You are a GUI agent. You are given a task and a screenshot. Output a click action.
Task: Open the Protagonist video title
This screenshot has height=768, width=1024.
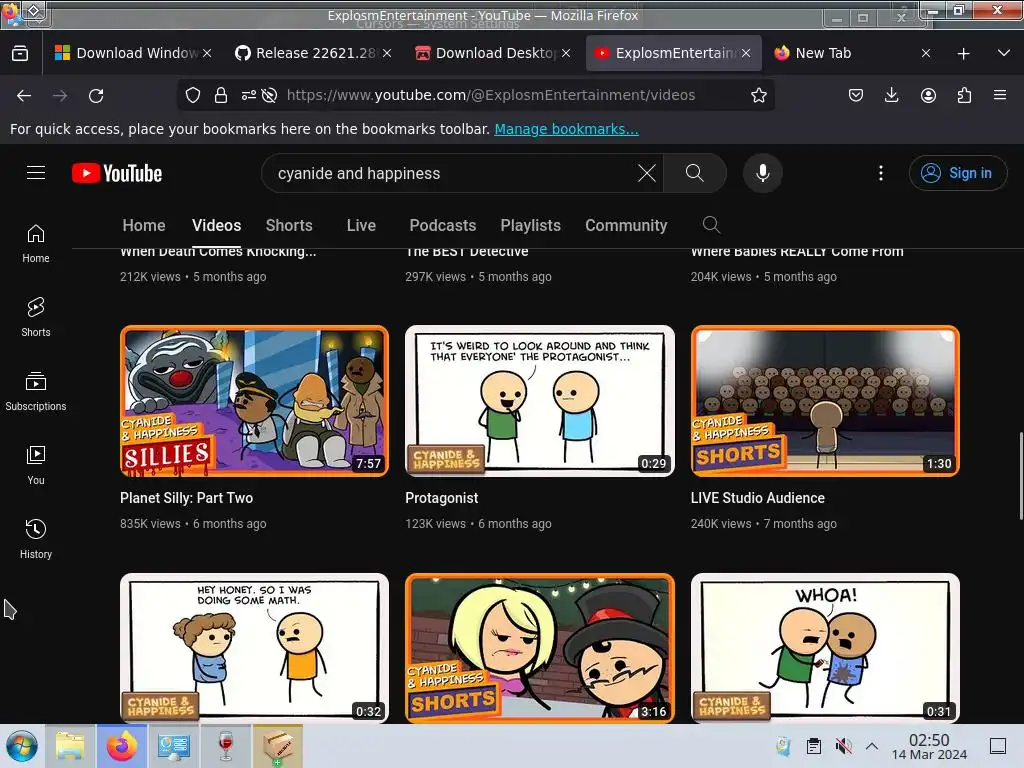coord(441,498)
